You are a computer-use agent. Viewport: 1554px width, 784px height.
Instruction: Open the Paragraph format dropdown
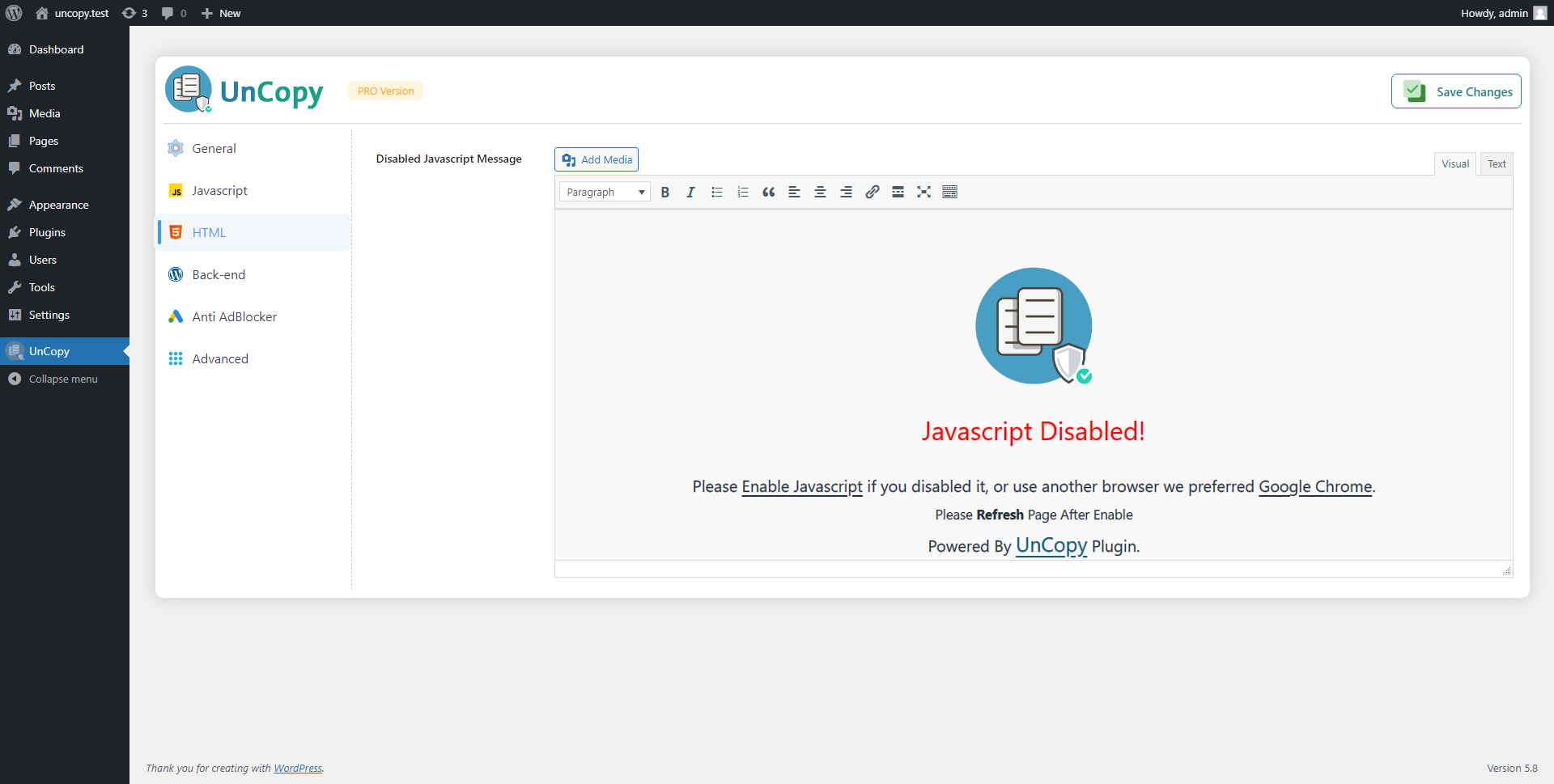605,193
